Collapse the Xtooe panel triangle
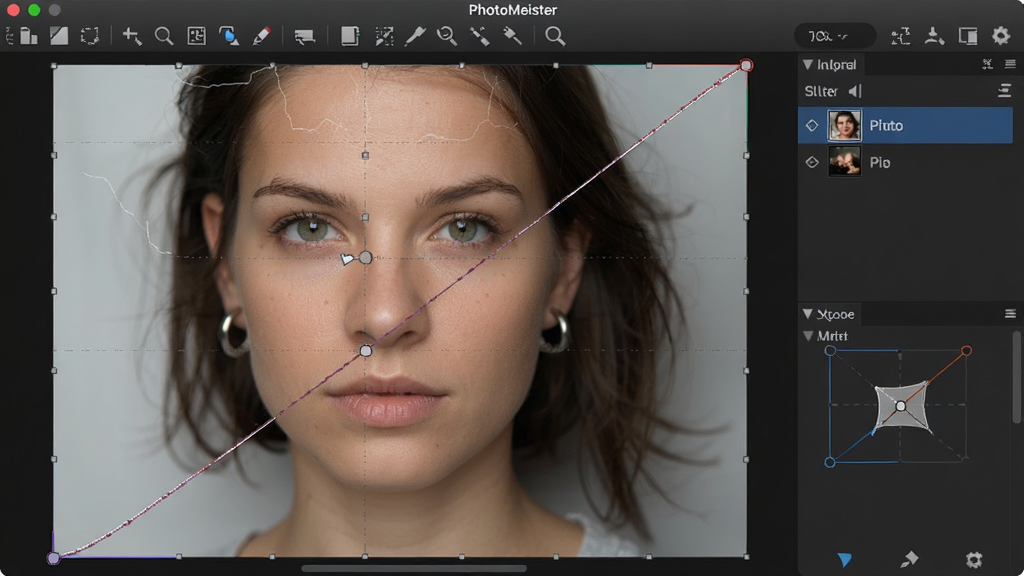The width and height of the screenshot is (1024, 576). point(808,314)
